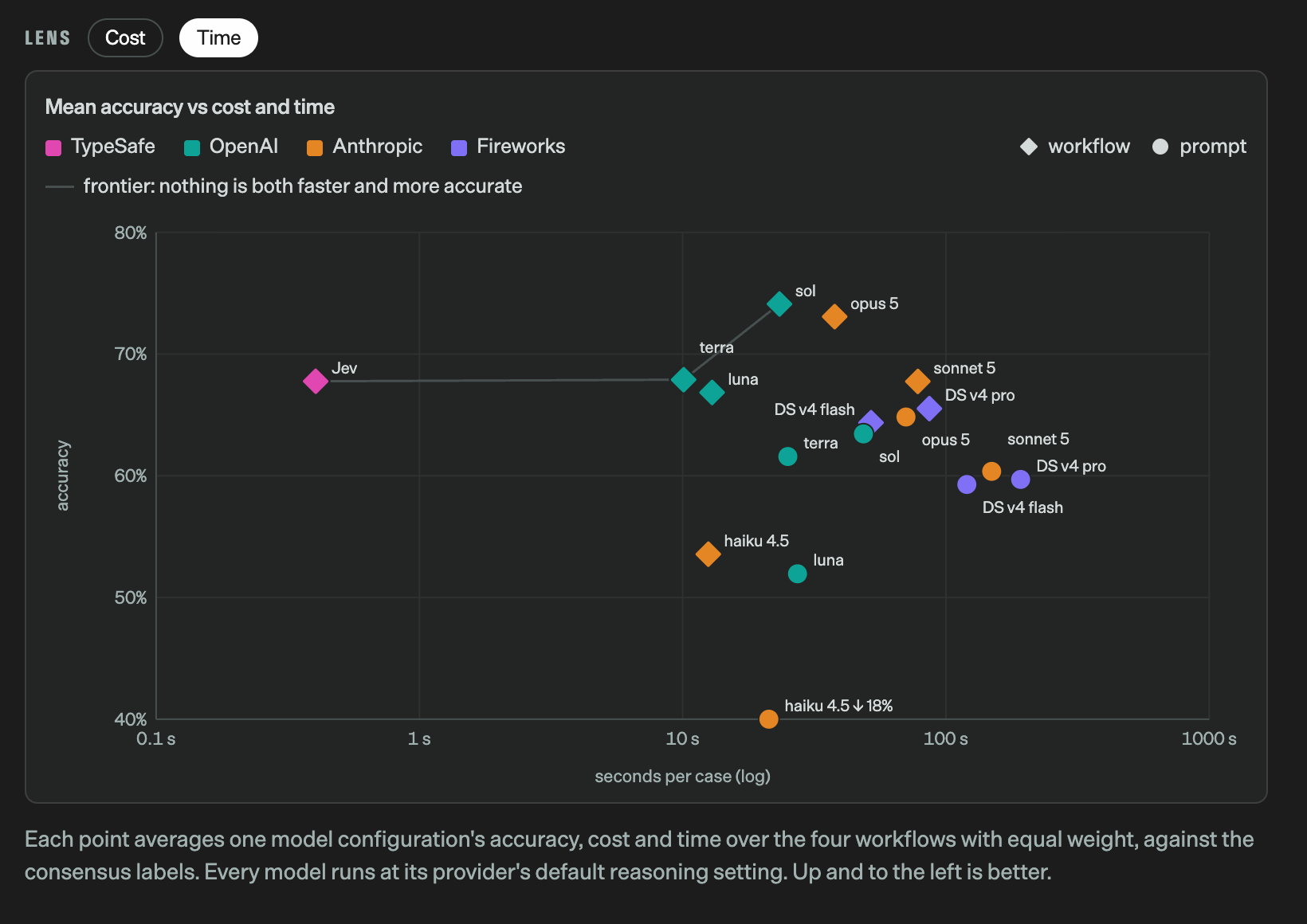Click the purple DS v4 pro circle point
The width and height of the screenshot is (1307, 924).
(x=1021, y=480)
